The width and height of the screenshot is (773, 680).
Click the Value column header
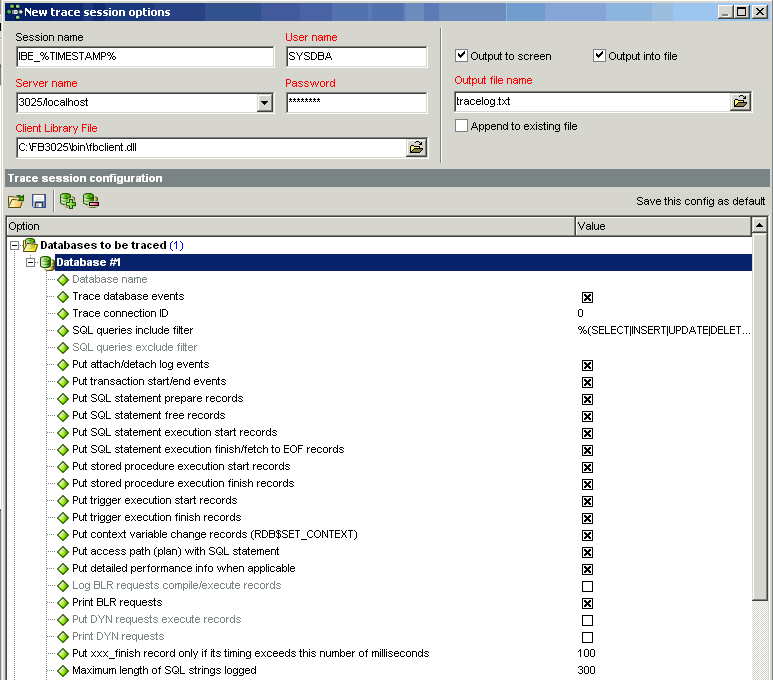[663, 226]
